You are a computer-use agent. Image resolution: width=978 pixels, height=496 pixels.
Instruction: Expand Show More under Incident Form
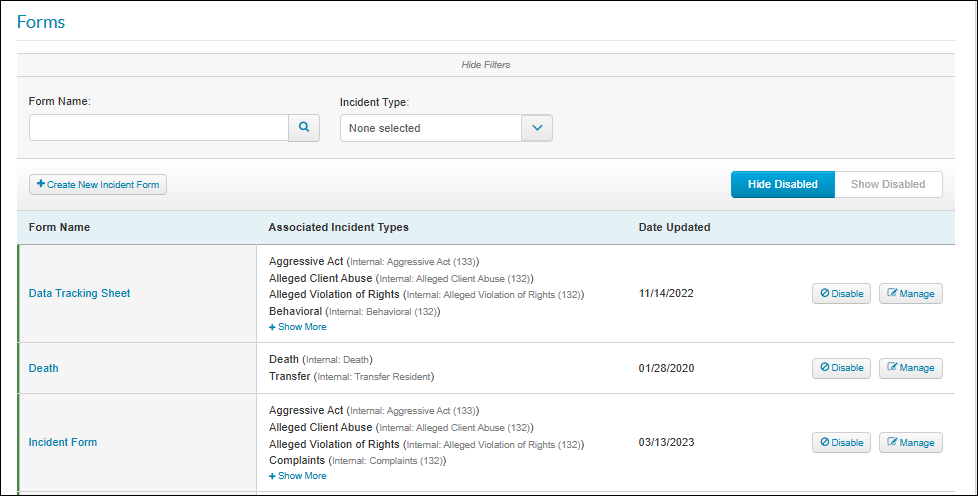click(298, 475)
